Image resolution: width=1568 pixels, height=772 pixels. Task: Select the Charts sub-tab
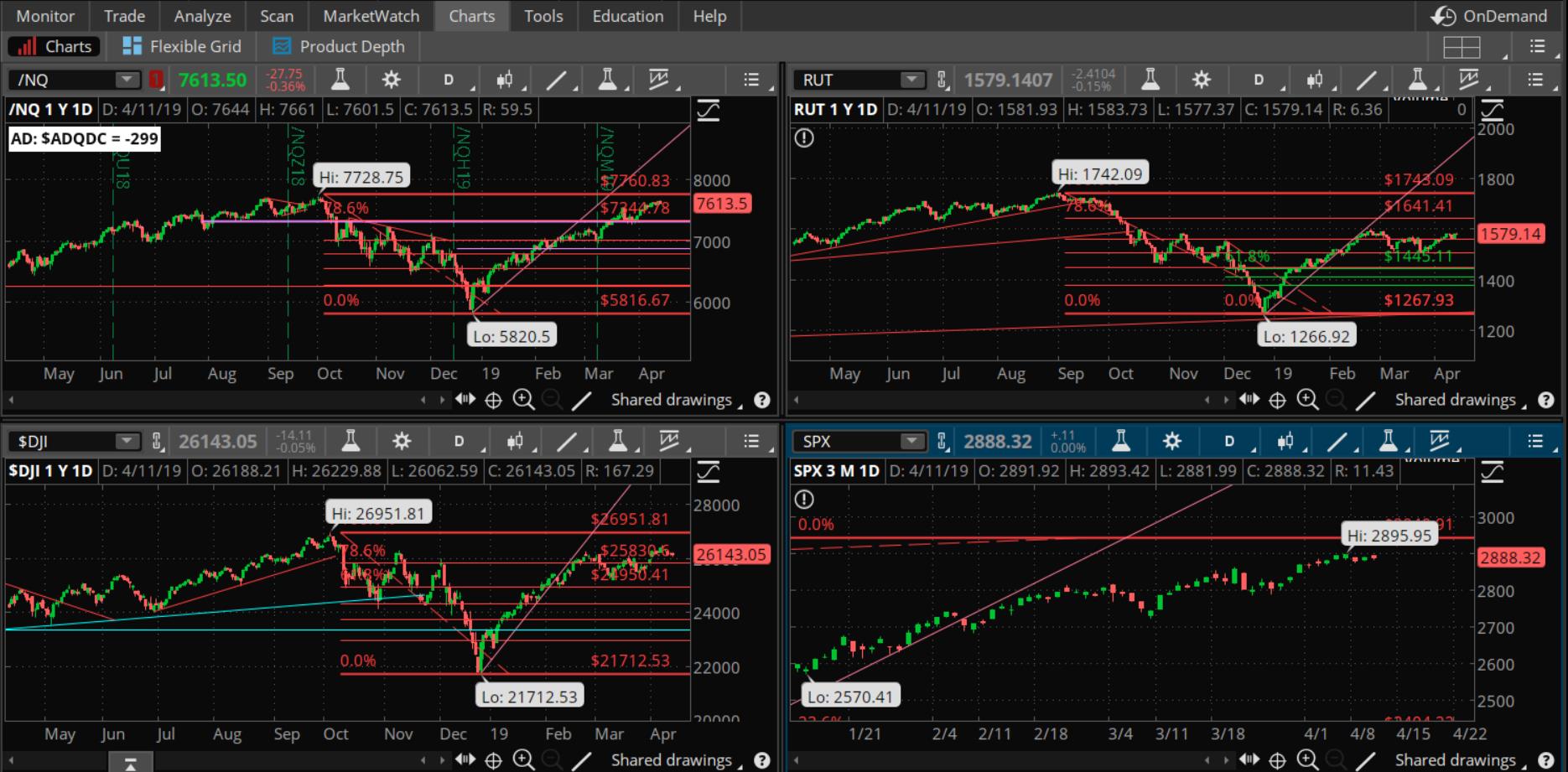coord(55,46)
